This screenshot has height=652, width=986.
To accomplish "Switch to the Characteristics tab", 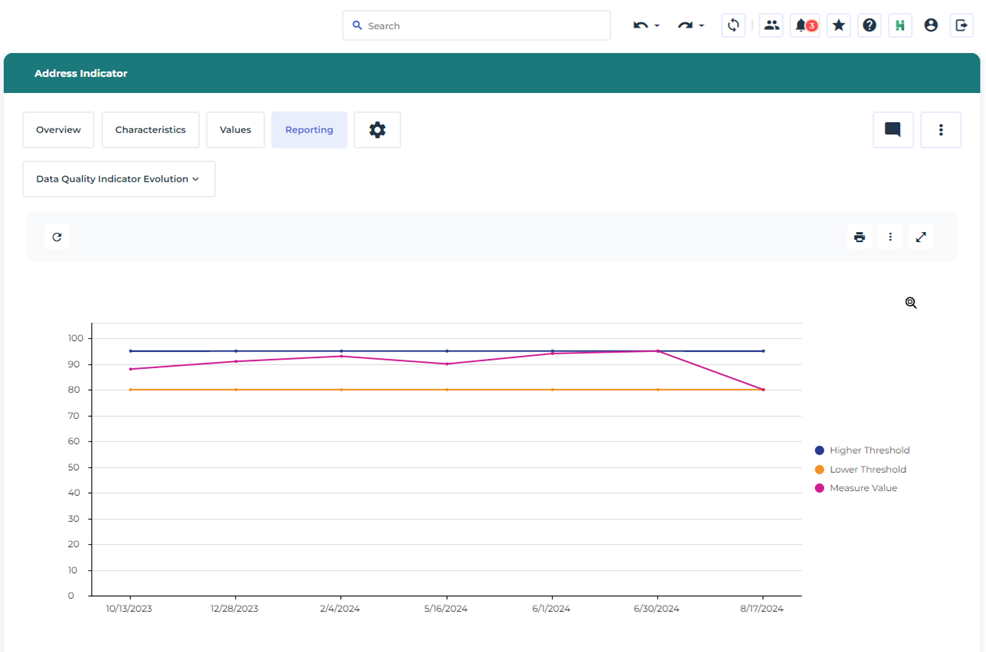I will point(150,130).
